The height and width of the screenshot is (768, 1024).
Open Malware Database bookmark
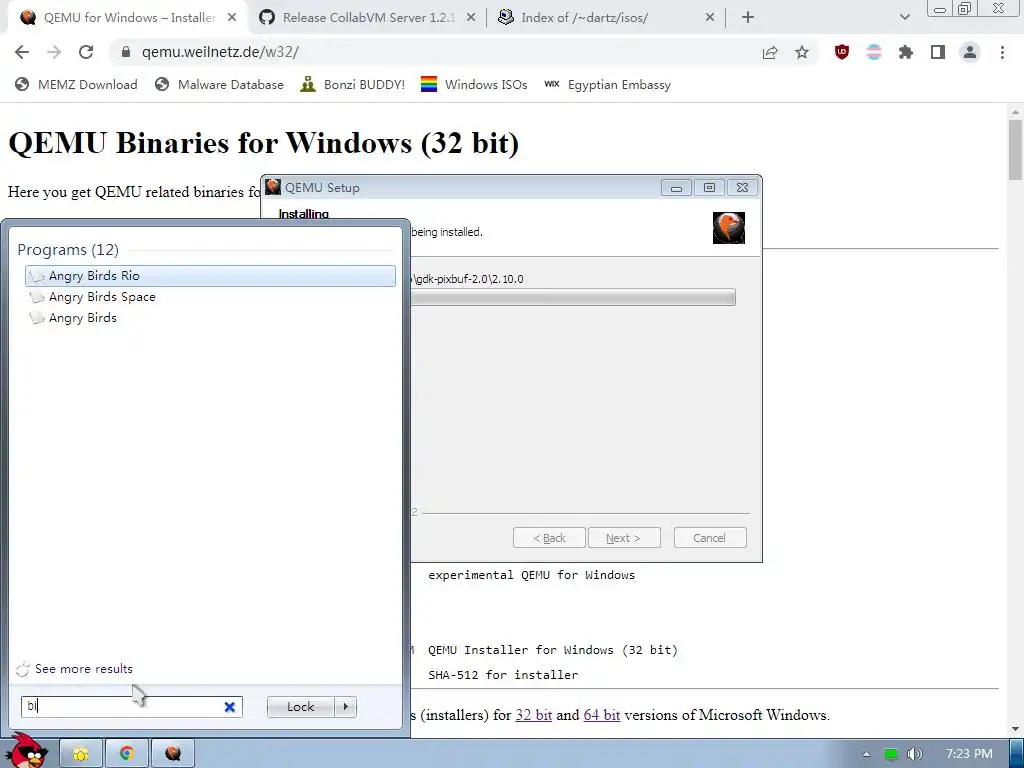[219, 84]
